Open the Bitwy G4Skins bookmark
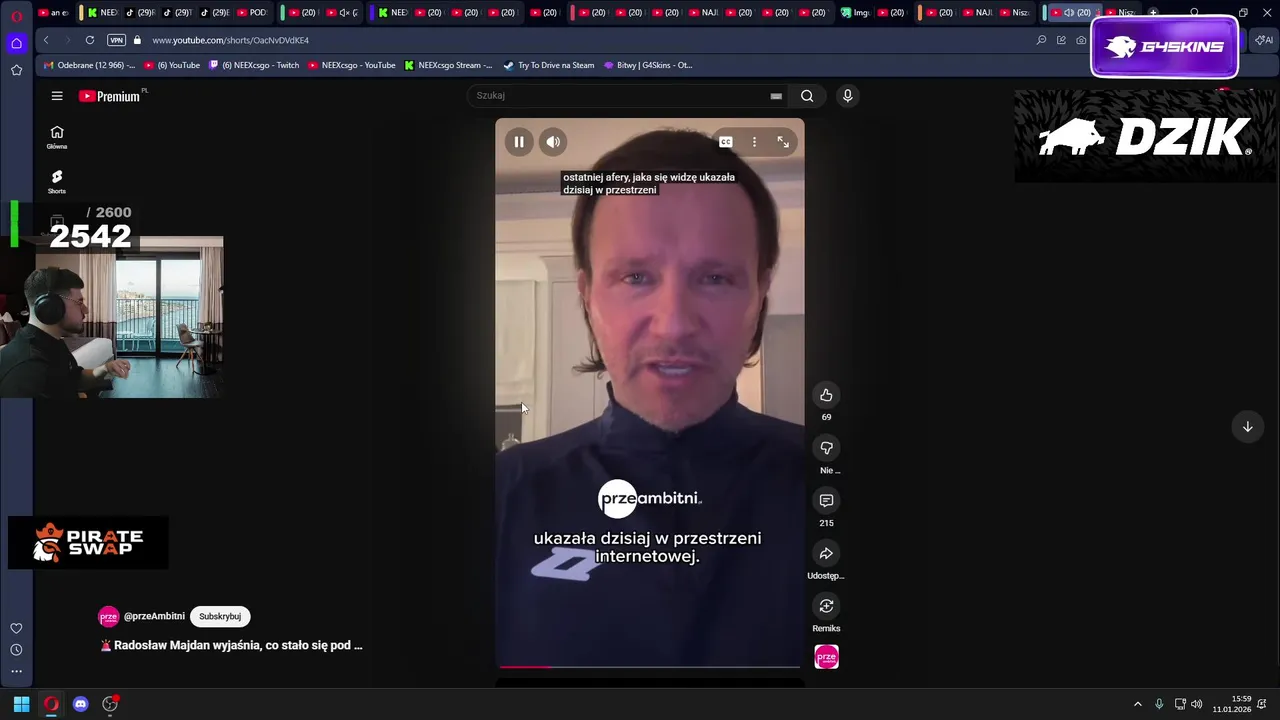The height and width of the screenshot is (720, 1280). click(648, 65)
